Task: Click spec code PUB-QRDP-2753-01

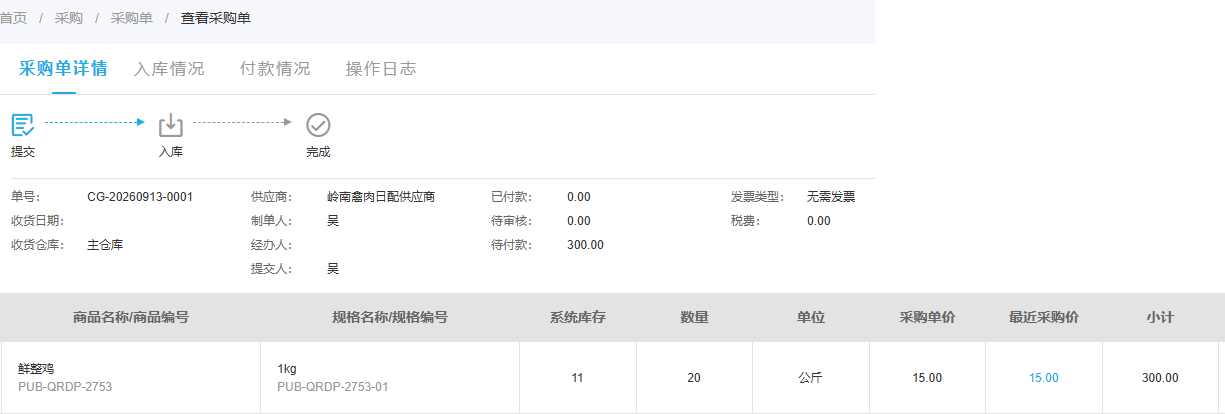Action: coord(333,386)
